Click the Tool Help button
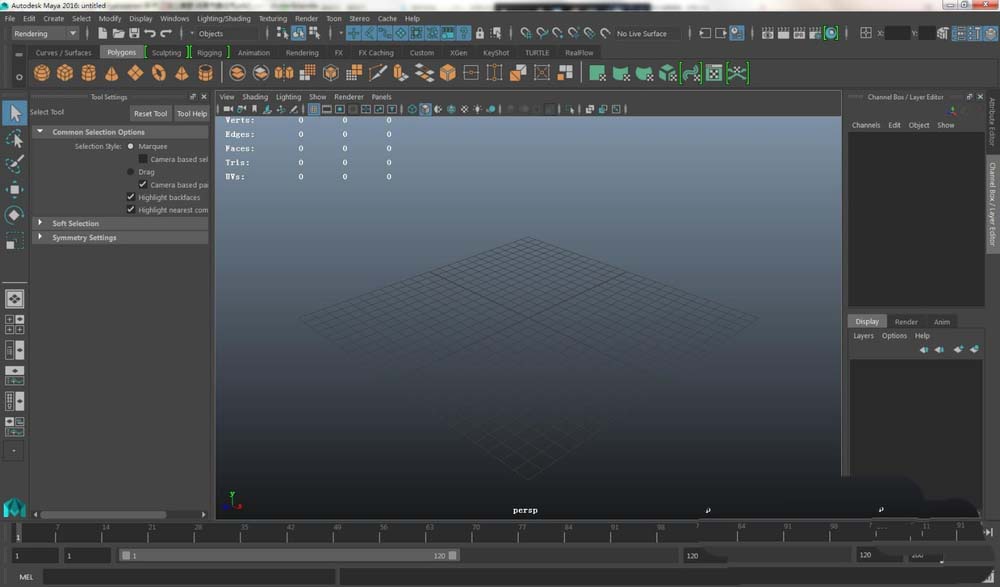 click(x=191, y=113)
